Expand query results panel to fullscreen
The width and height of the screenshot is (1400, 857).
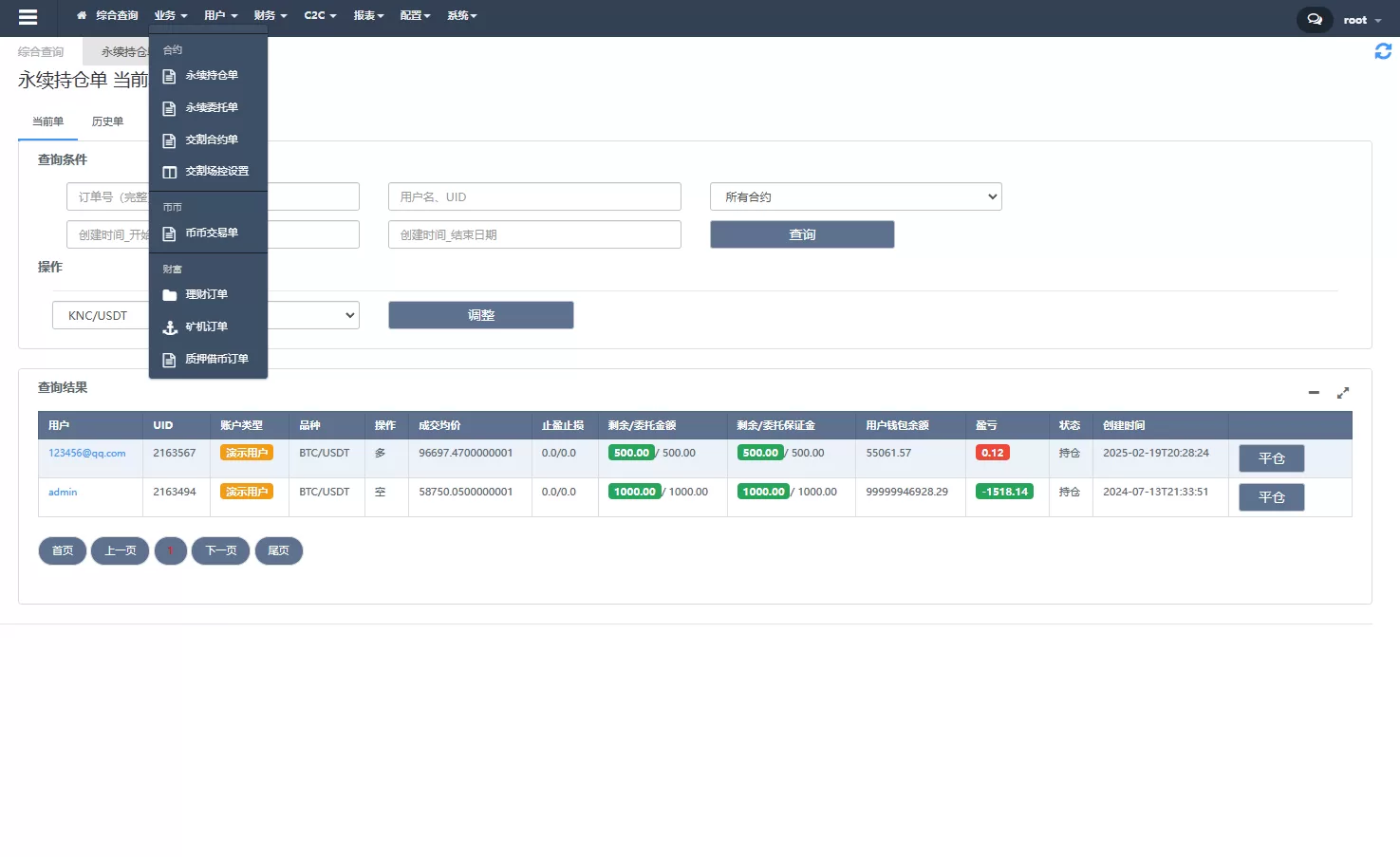(1343, 392)
